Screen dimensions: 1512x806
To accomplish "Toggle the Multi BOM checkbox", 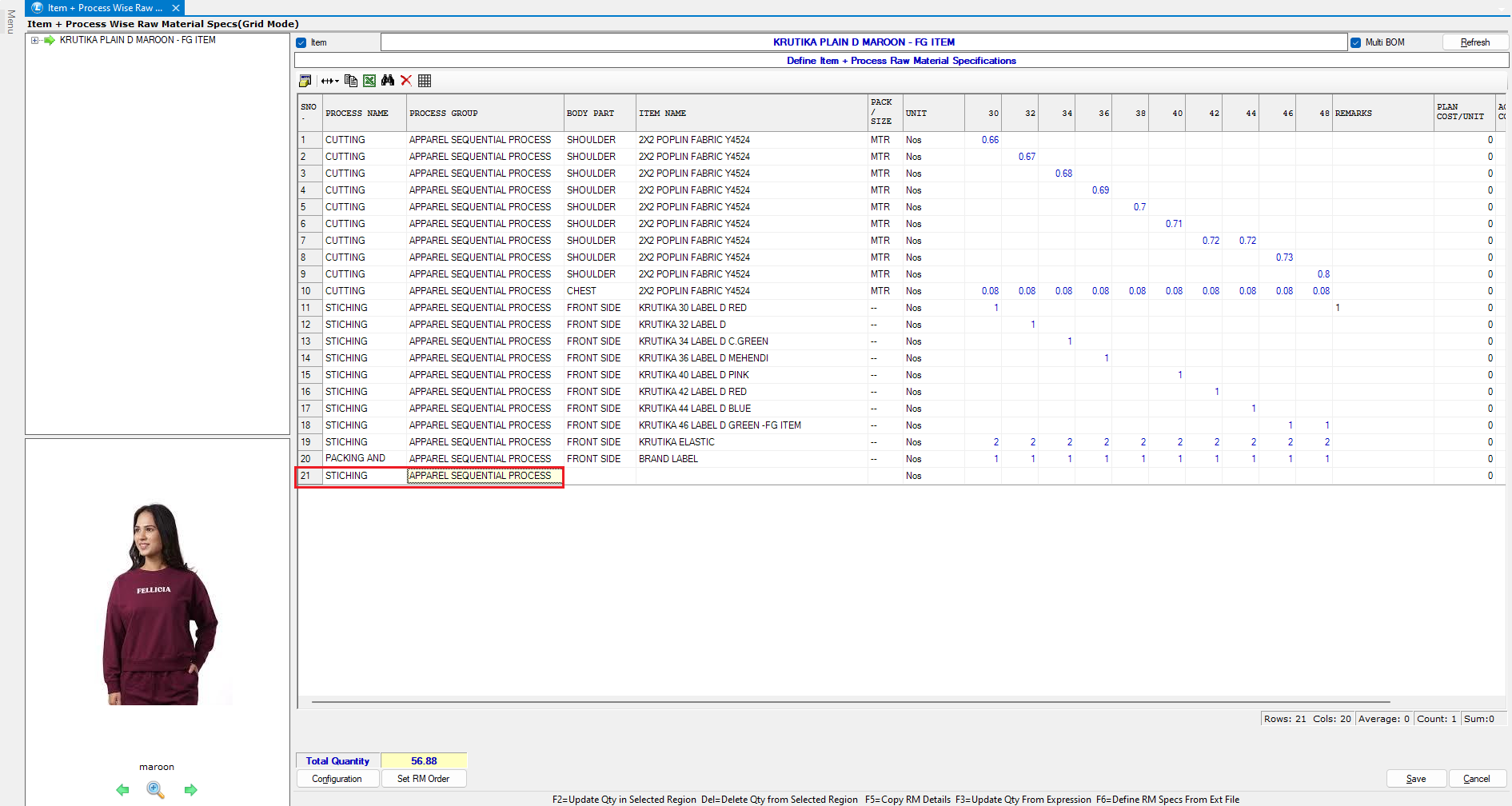I will click(x=1355, y=43).
